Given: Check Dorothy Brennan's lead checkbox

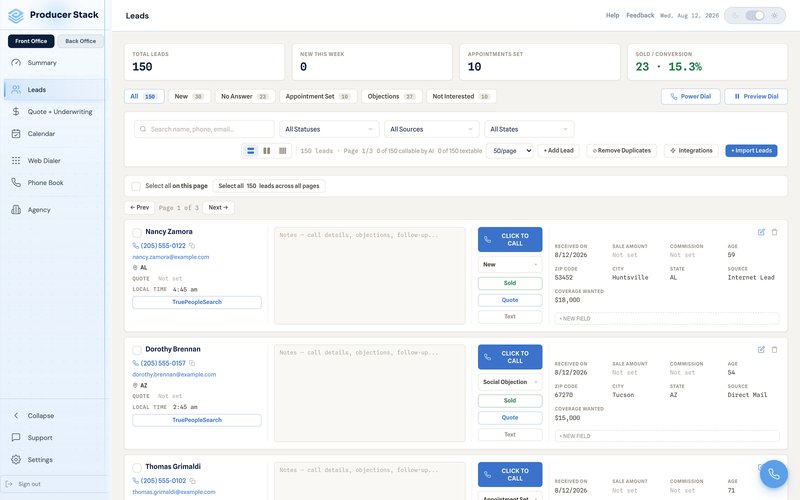Looking at the screenshot, I should point(137,350).
